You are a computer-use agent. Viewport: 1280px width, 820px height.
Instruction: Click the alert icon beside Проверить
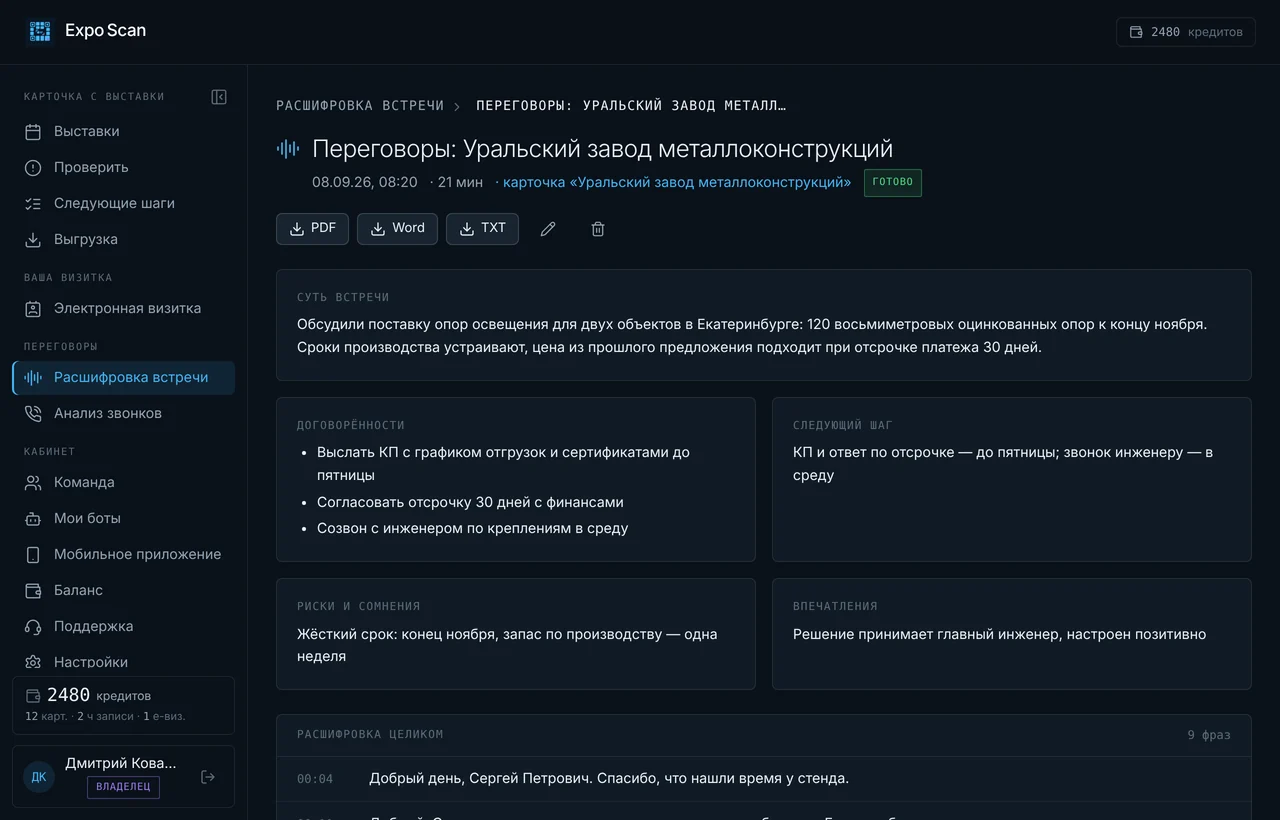tap(33, 168)
